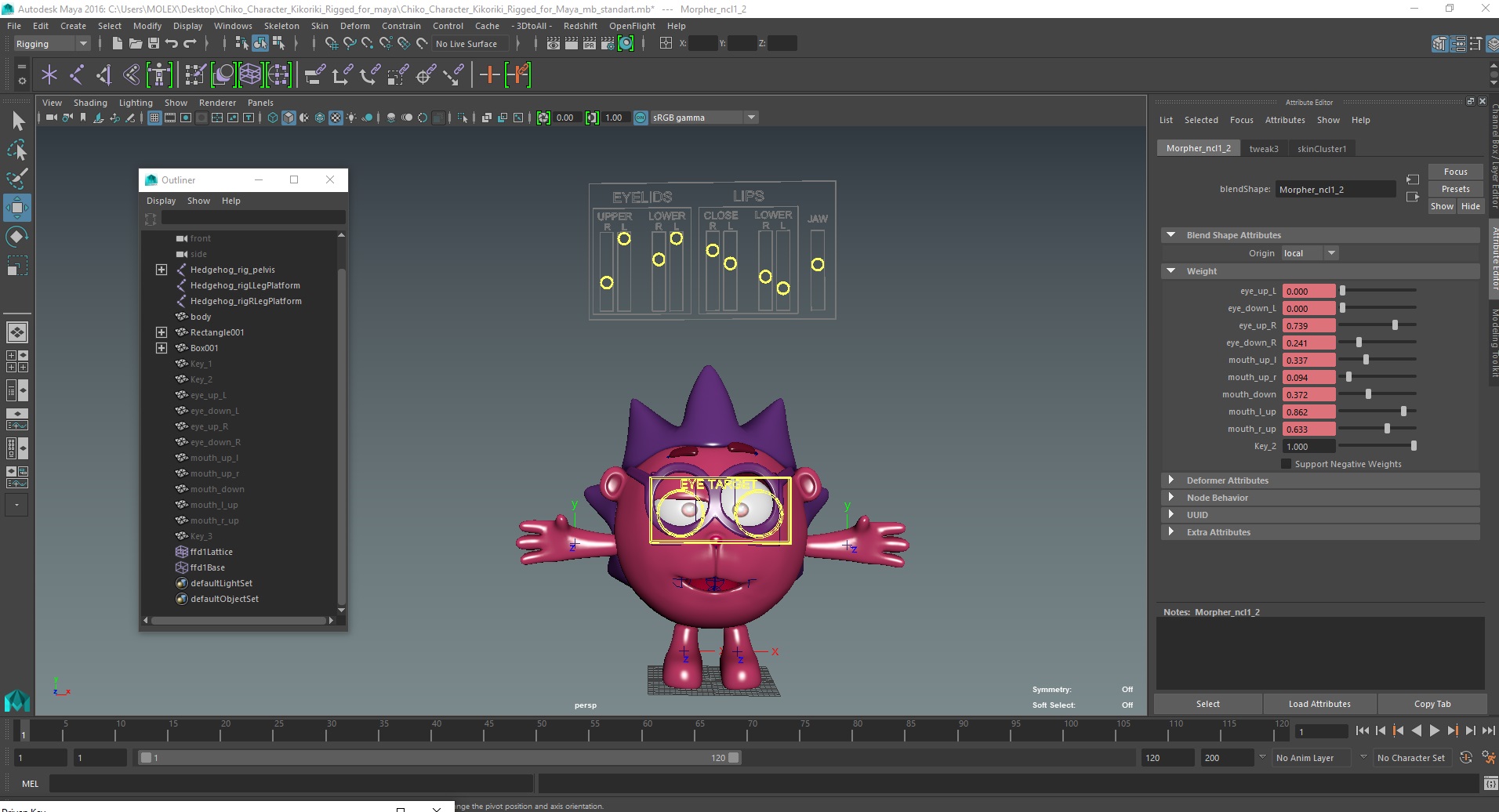
Task: Click the Copy Tab button
Action: 1432,704
